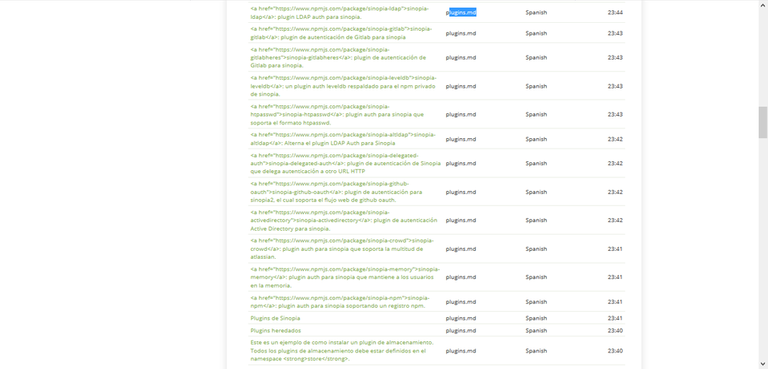The width and height of the screenshot is (768, 369).
Task: Click Spanish in the sinopia-gitlab row
Action: coord(536,33)
